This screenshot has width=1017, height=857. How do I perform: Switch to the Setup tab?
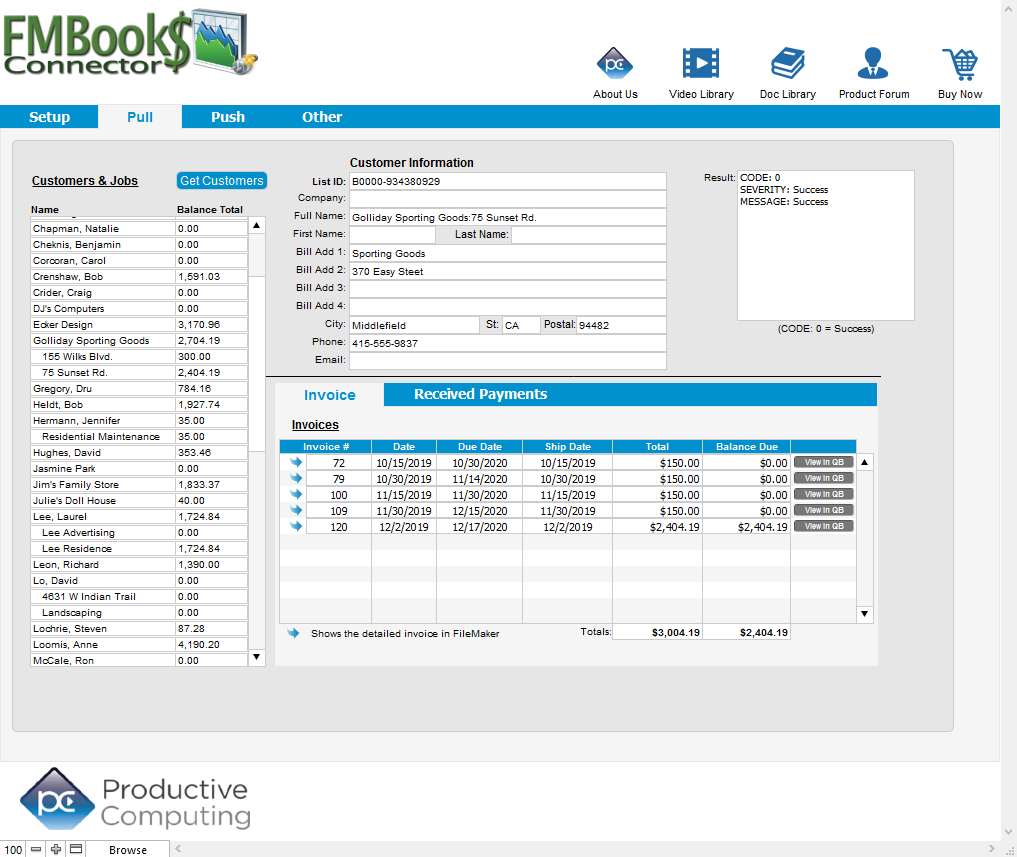49,117
